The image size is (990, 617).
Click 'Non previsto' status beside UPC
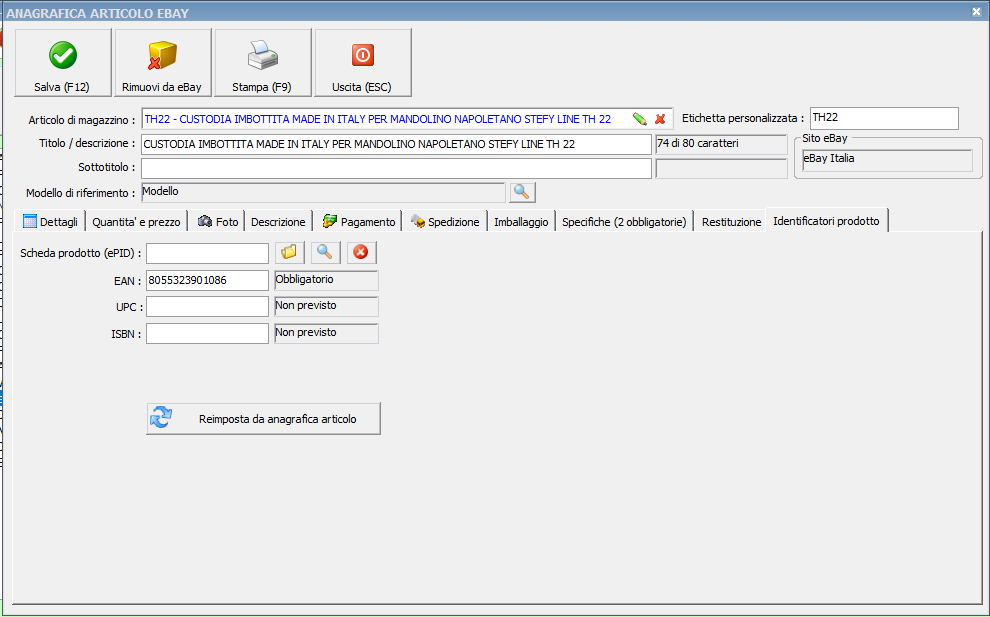click(326, 307)
